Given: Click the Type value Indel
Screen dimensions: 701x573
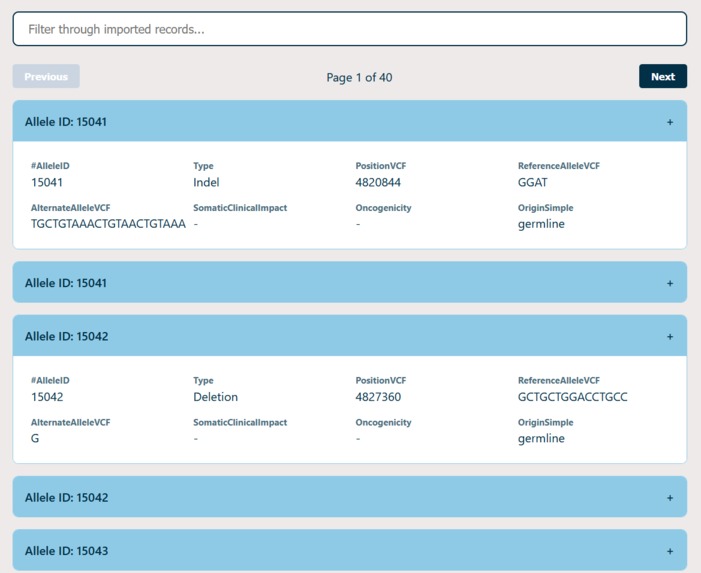Looking at the screenshot, I should (x=206, y=182).
